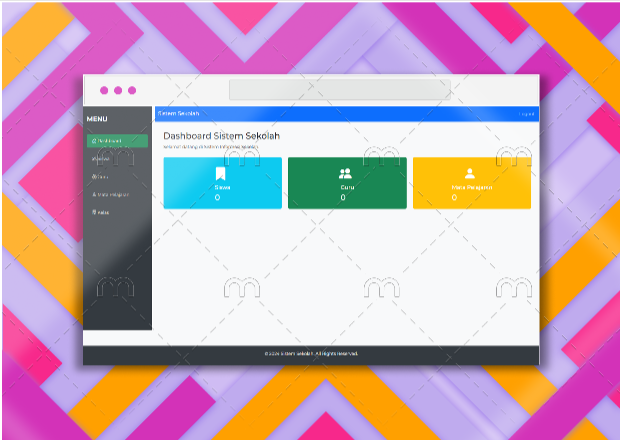Open the Dashboard item in the sidebar menu
The image size is (620, 440).
tap(117, 141)
